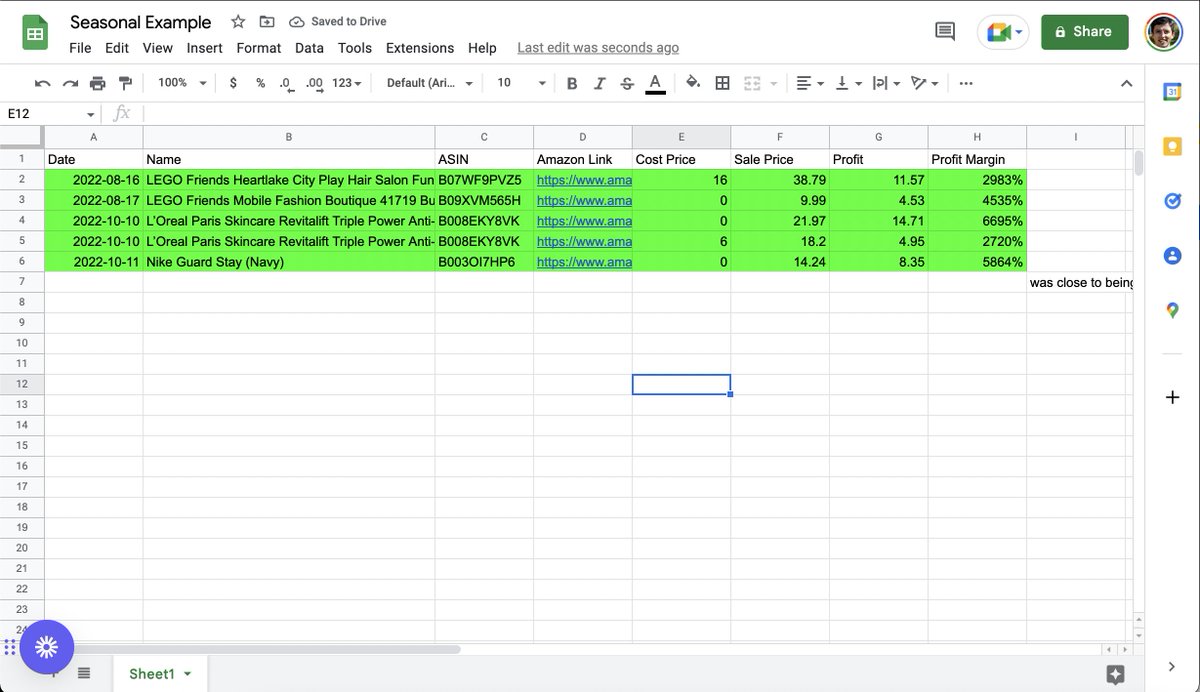Open 'Last edit was seconds ago' link
The image size is (1200, 692).
pyautogui.click(x=598, y=48)
